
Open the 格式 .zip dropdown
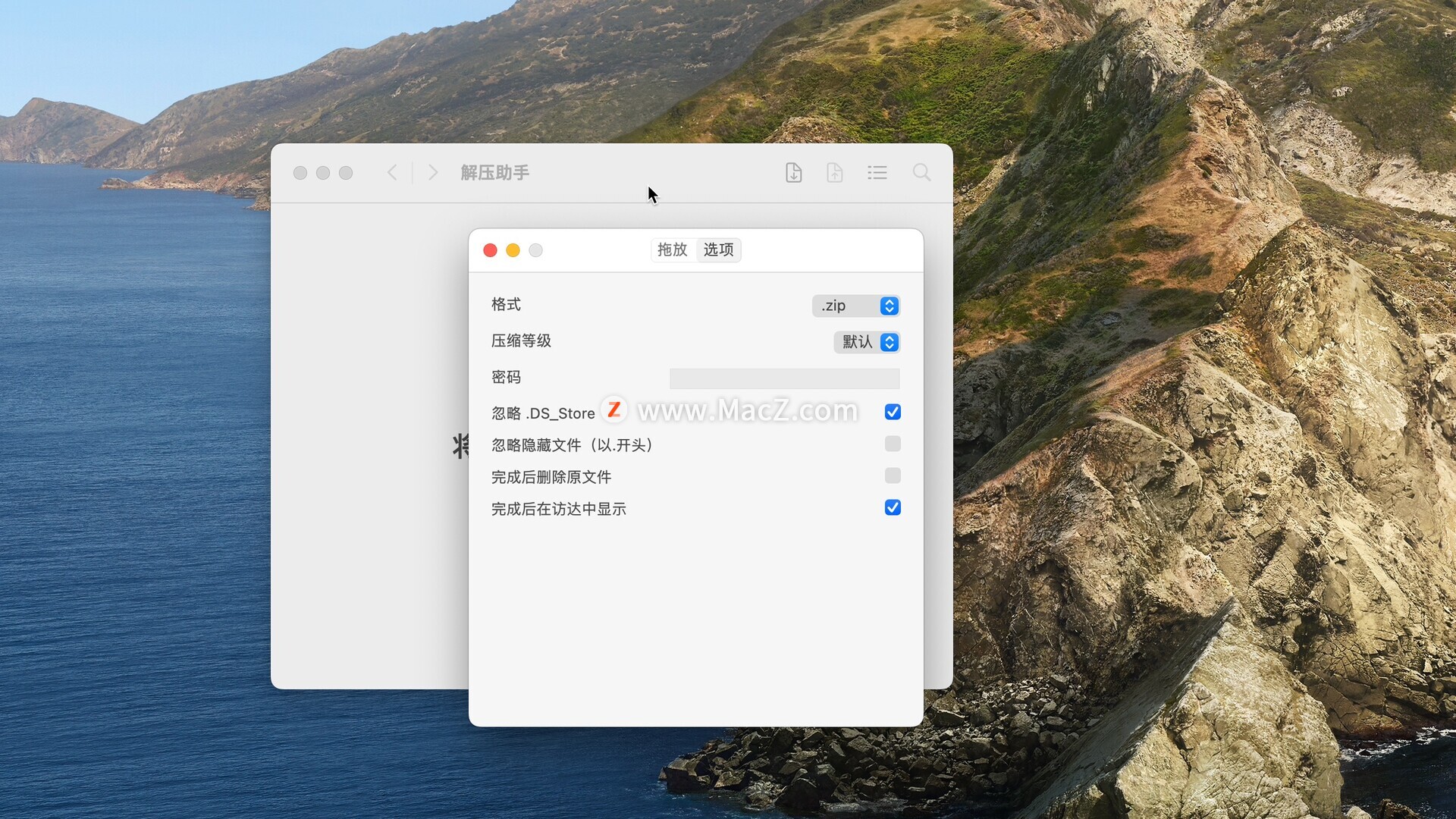tap(856, 306)
